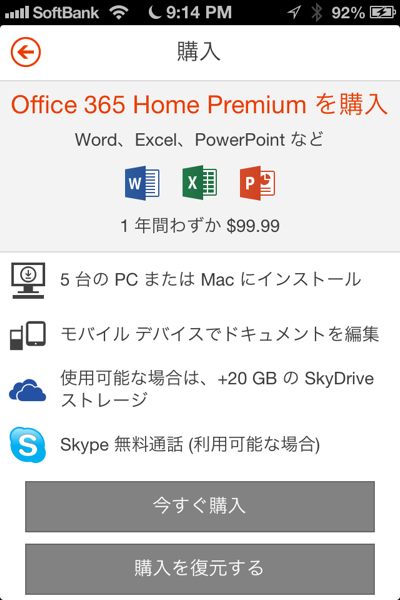Click the Word app icon
Image resolution: width=400 pixels, height=600 pixels.
click(x=142, y=183)
